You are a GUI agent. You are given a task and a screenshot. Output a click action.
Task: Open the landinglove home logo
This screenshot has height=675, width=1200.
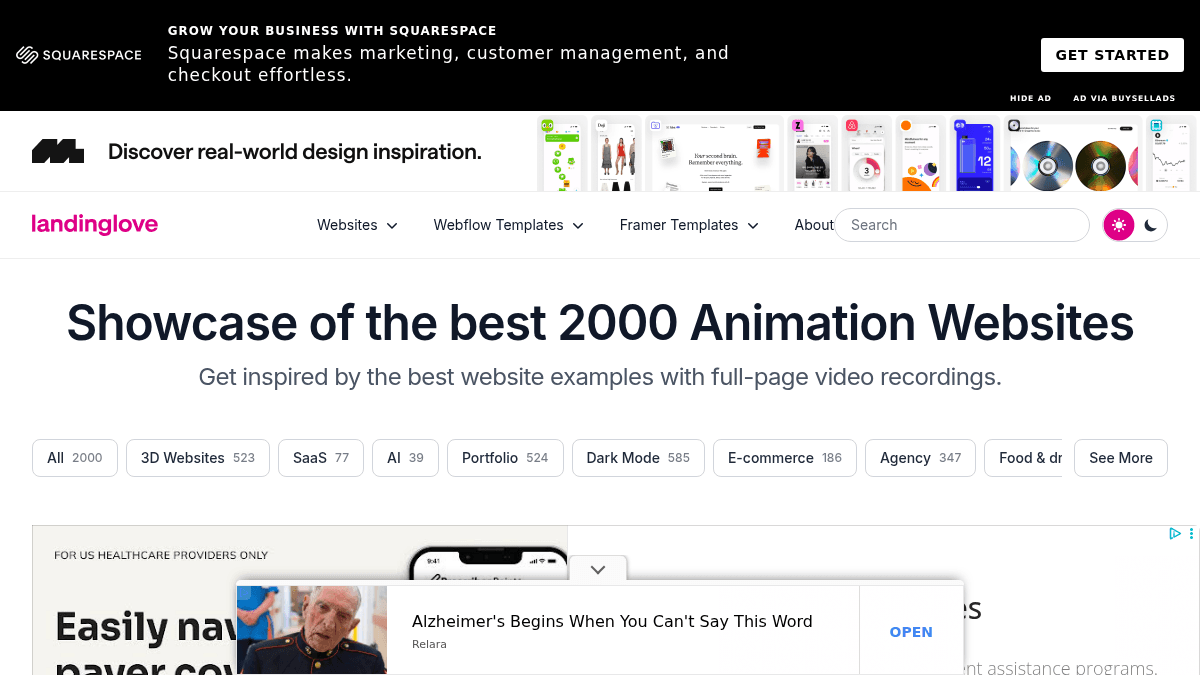coord(95,225)
